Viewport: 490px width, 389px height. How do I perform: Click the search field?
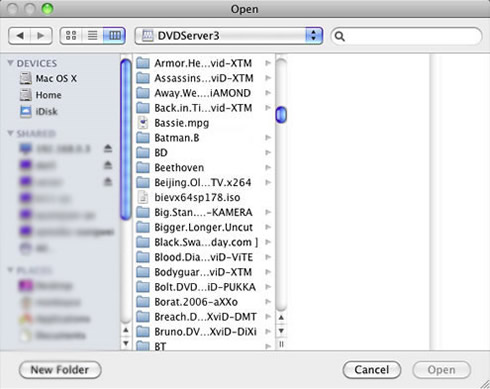[406, 36]
